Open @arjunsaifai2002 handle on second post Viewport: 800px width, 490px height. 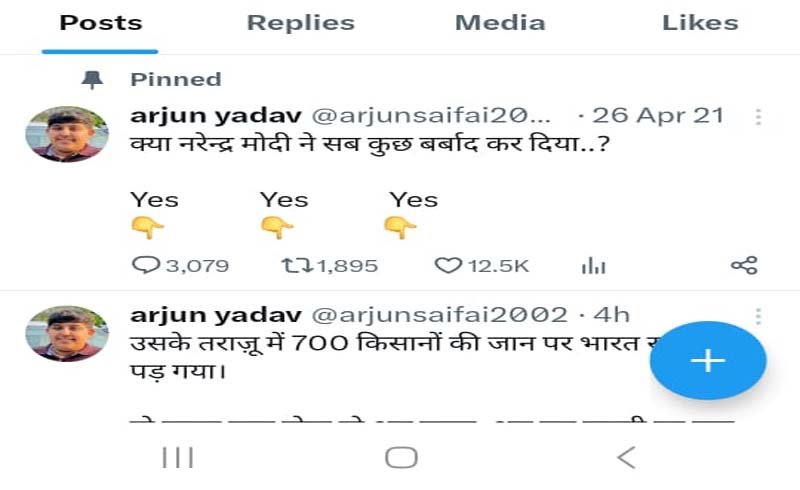coord(440,315)
